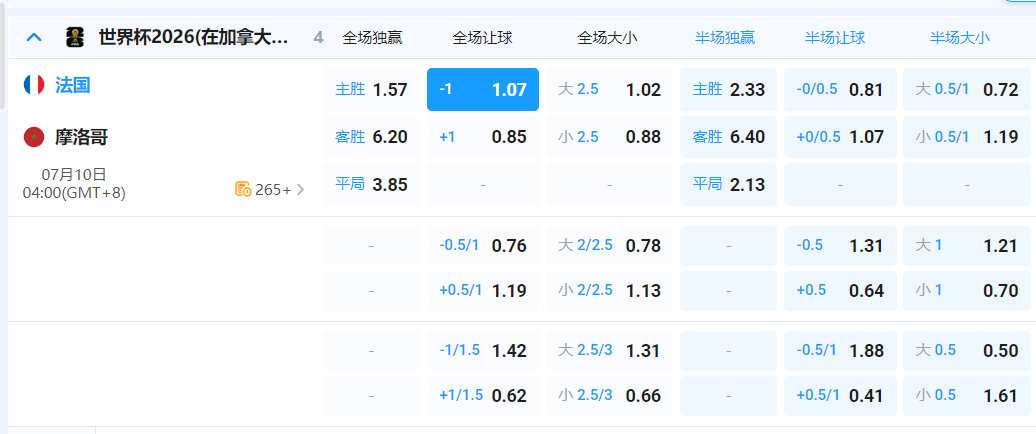Select 大 0.5/1 at odds 0.72

click(967, 89)
